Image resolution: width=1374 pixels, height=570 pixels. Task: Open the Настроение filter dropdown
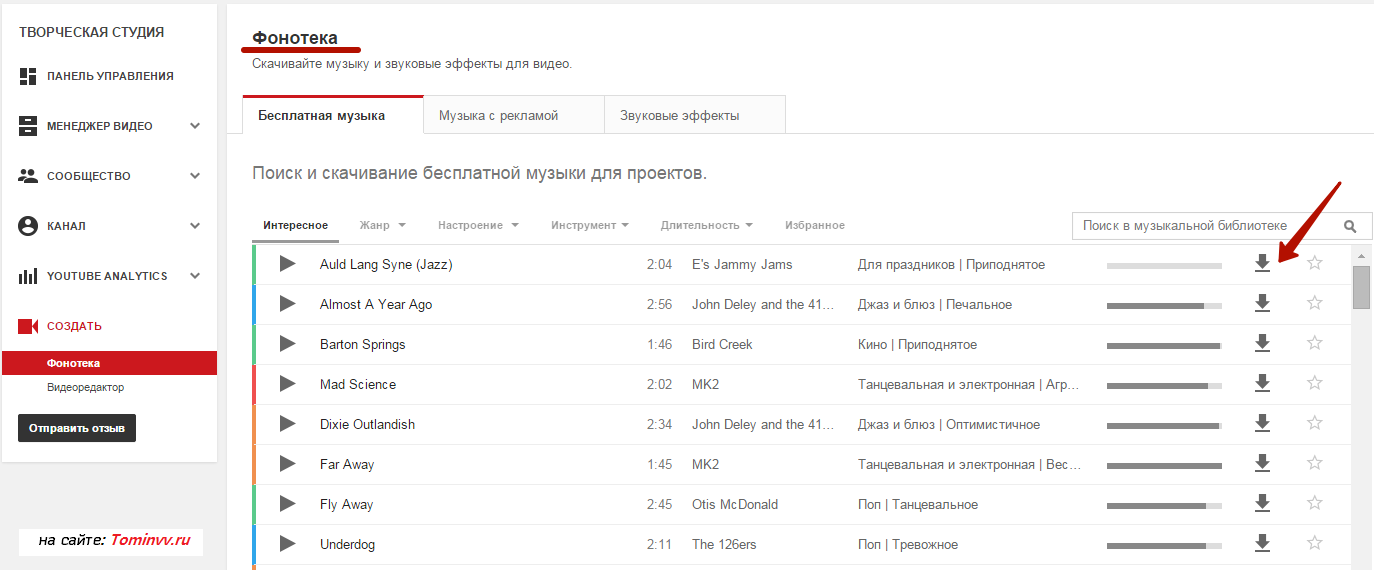[478, 226]
